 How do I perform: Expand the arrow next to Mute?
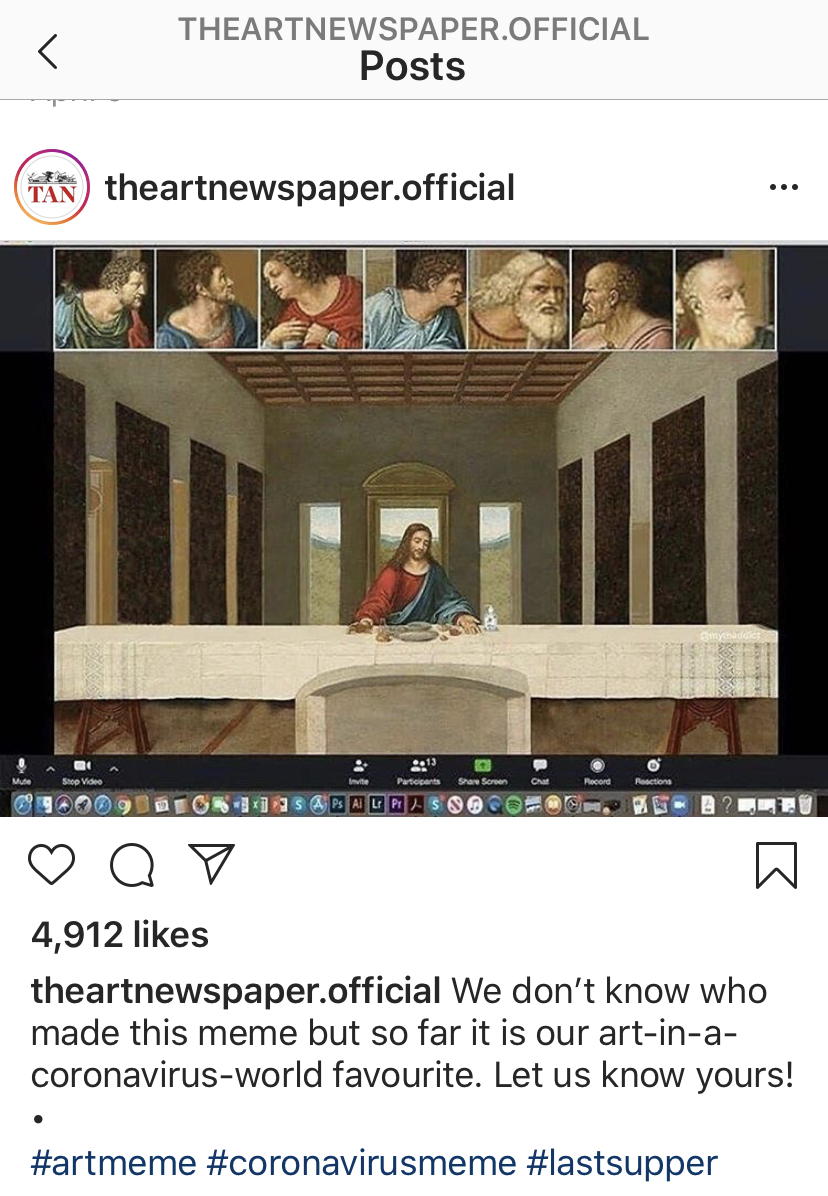tap(51, 769)
